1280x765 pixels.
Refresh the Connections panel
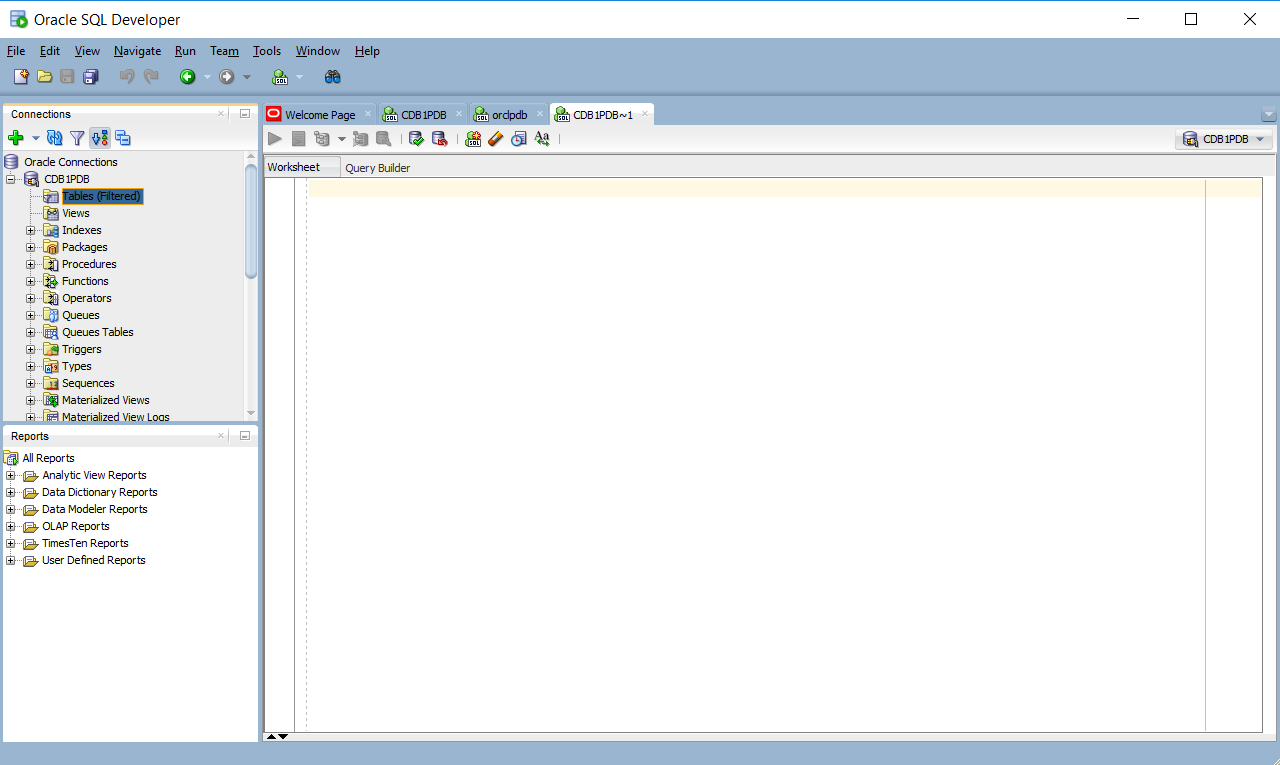coord(55,138)
